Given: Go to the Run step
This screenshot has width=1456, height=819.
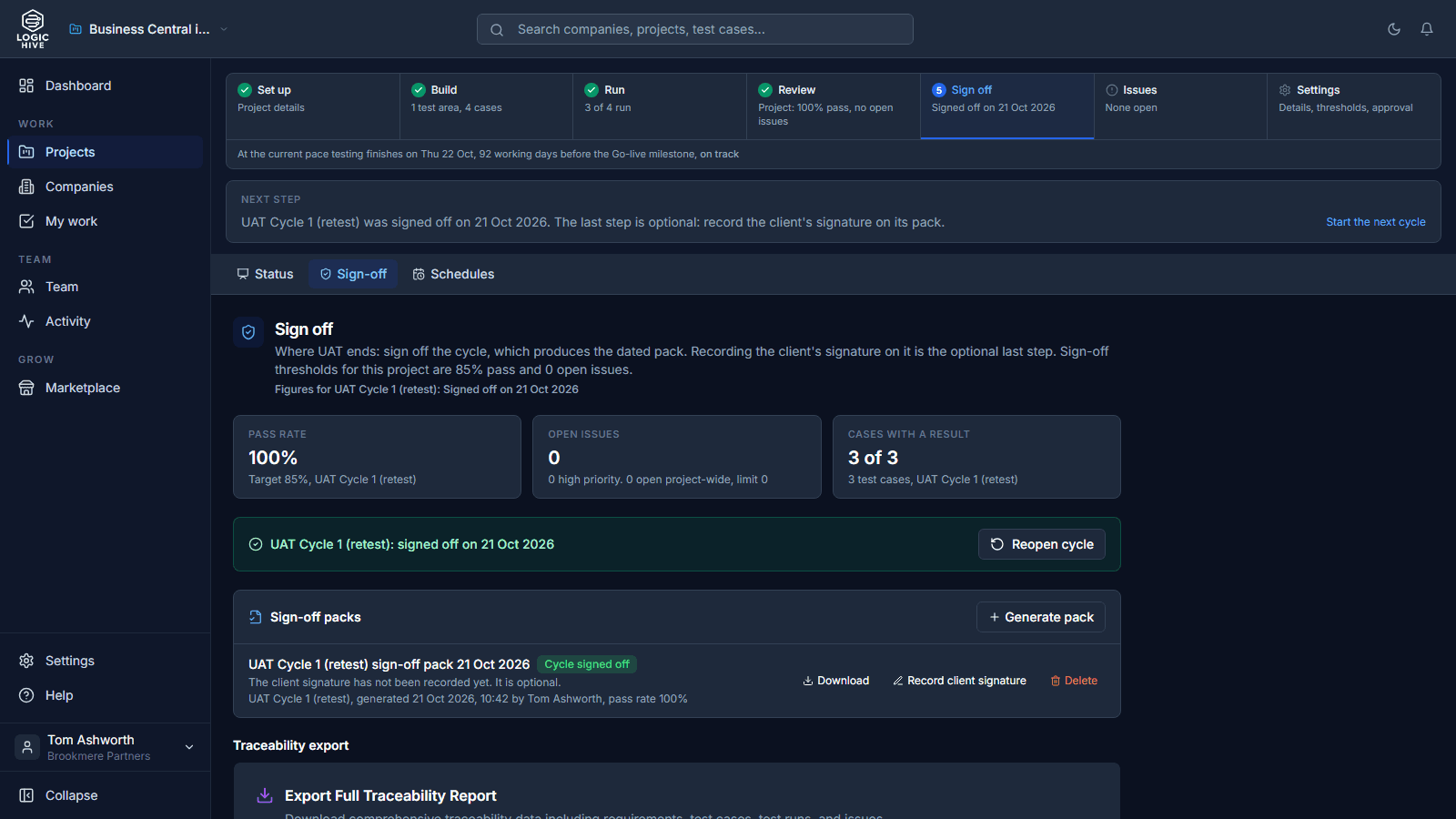Looking at the screenshot, I should coord(660,106).
